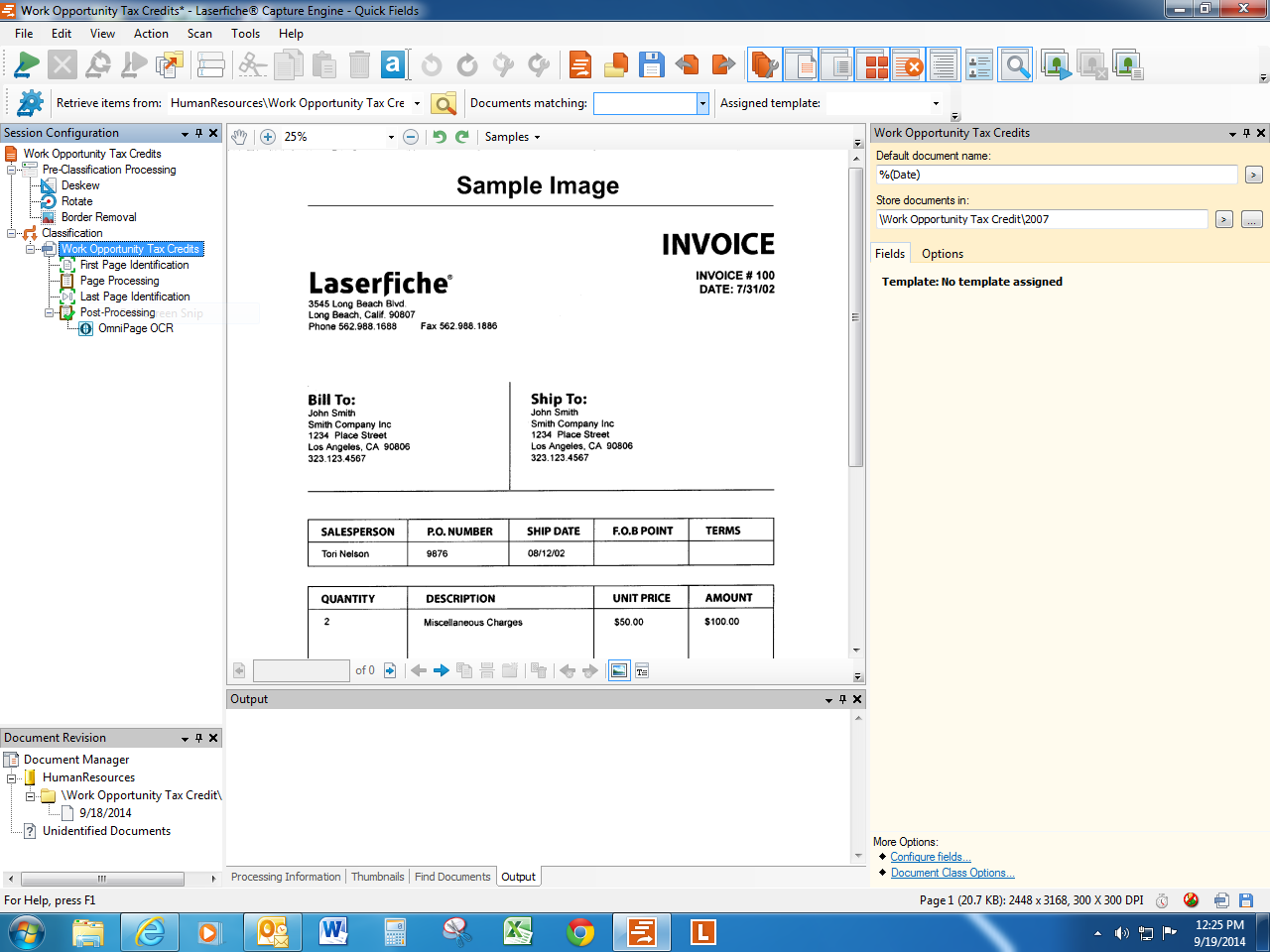Click the magnifying glass toolbar icon
The image size is (1270, 952).
tap(1016, 65)
